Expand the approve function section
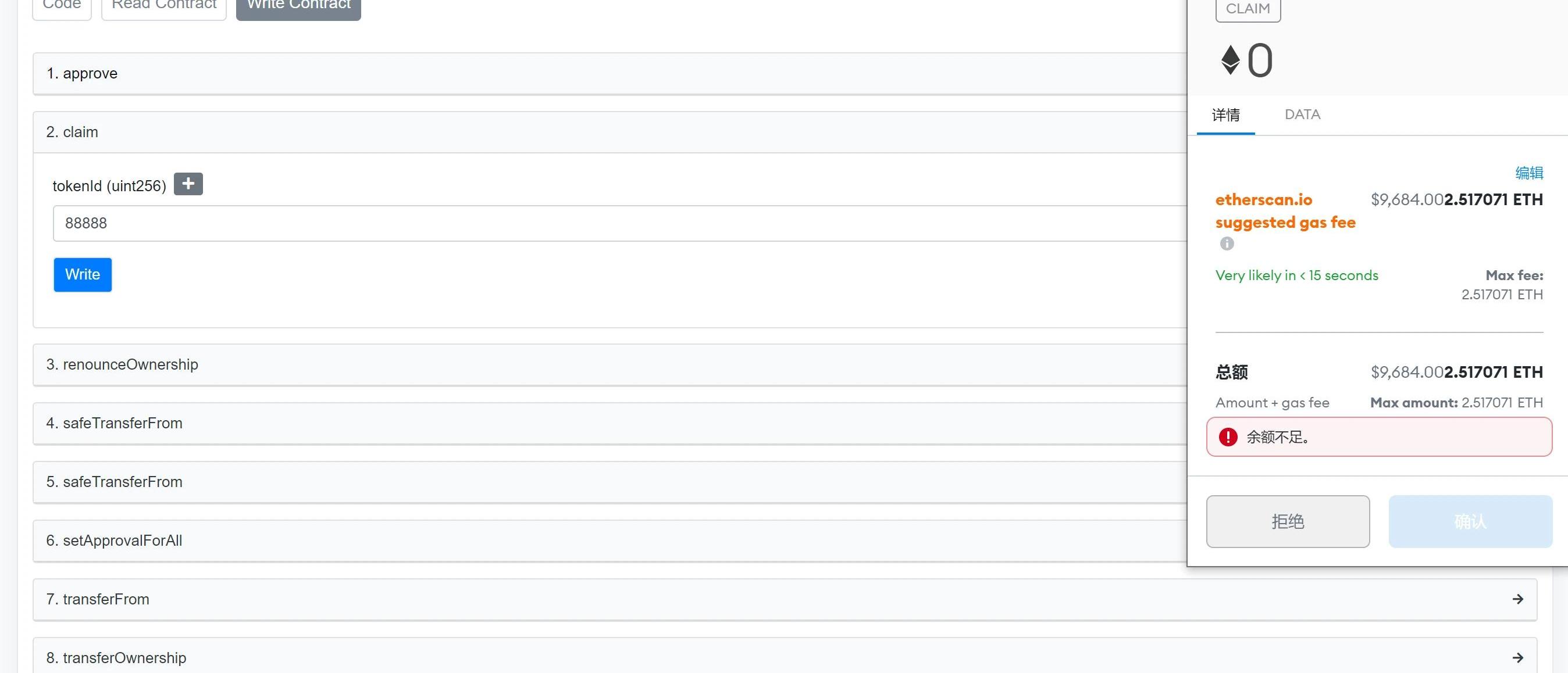This screenshot has width=1568, height=673. pos(609,74)
